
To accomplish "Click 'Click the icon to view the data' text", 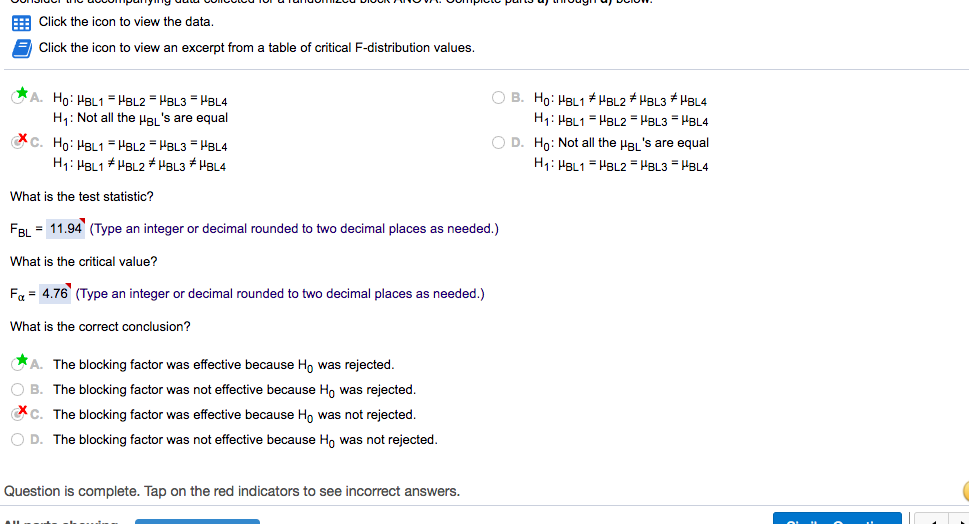I will pyautogui.click(x=126, y=22).
